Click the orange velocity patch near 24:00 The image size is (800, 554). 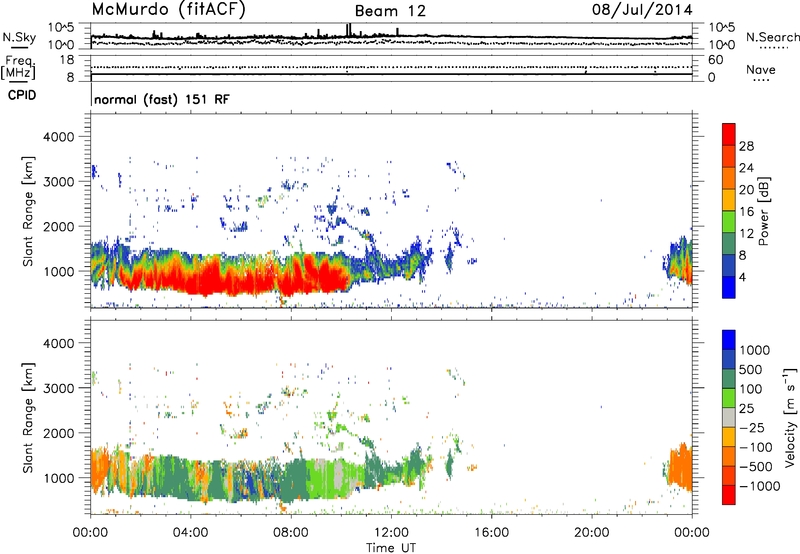[x=680, y=469]
